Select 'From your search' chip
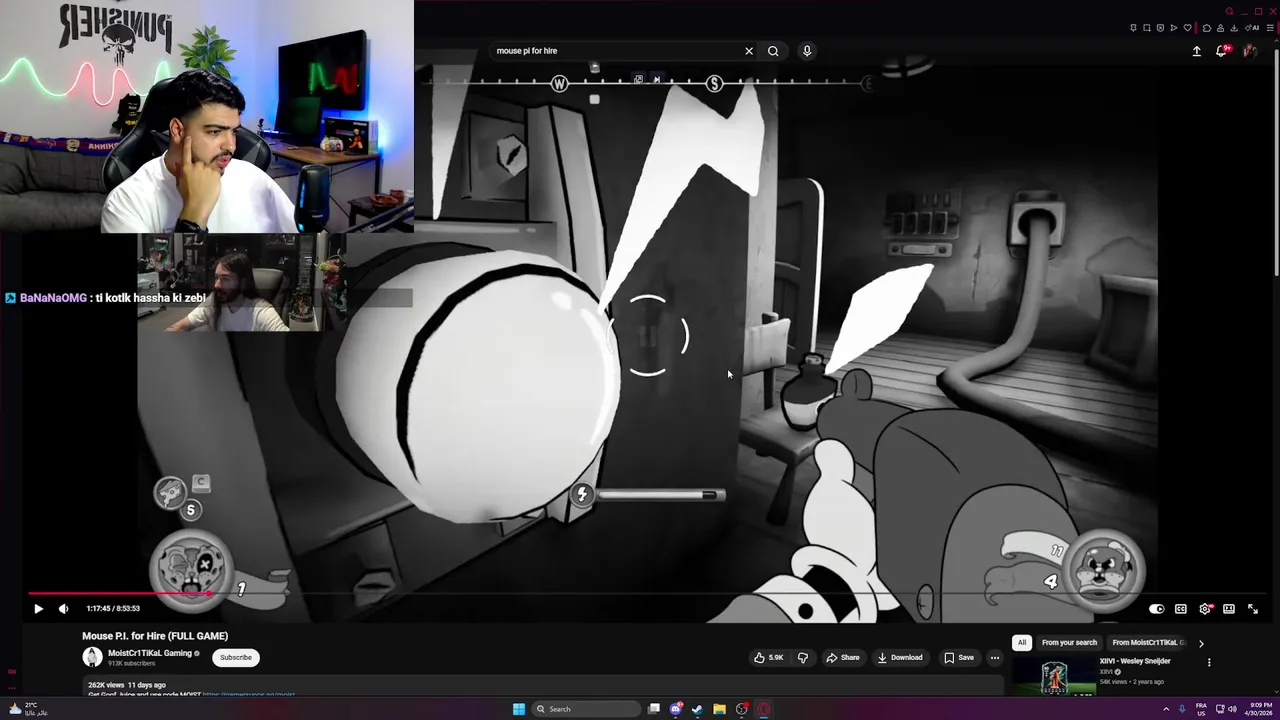 pos(1069,643)
